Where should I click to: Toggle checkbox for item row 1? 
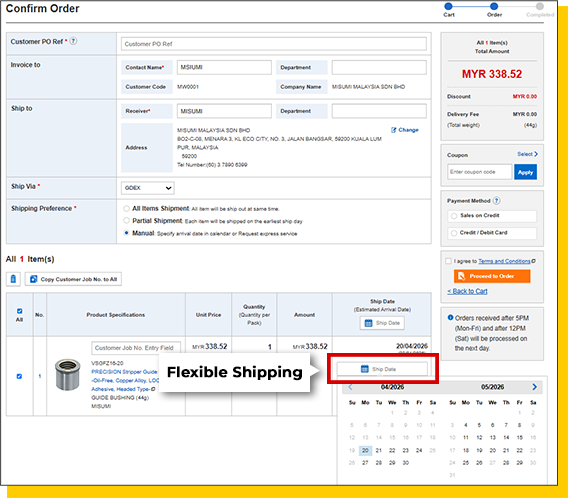tap(20, 376)
